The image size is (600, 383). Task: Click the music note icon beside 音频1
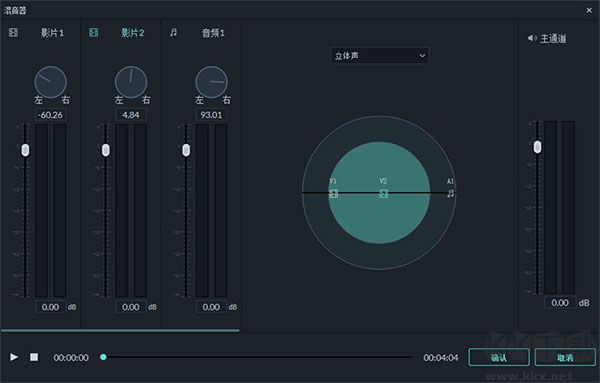[174, 33]
